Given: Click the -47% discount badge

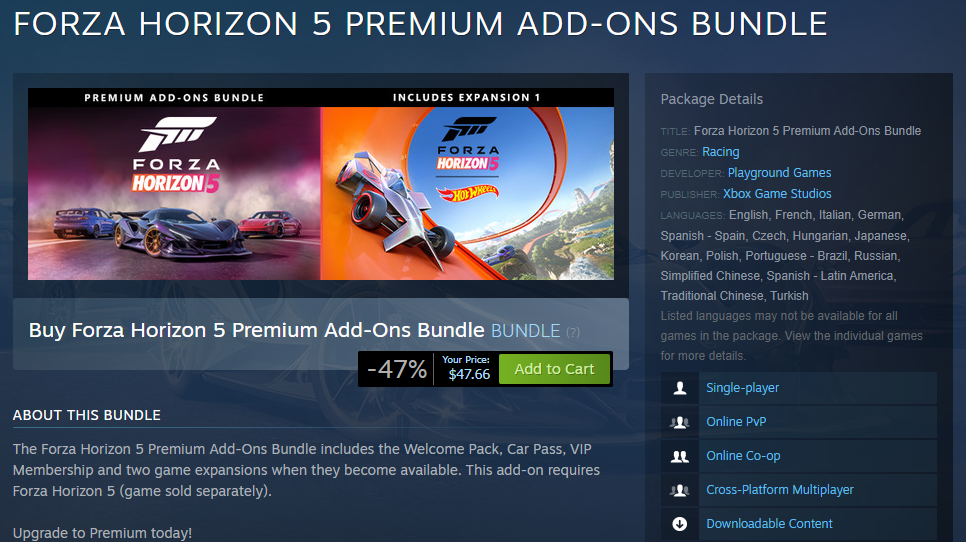Looking at the screenshot, I should pos(397,369).
